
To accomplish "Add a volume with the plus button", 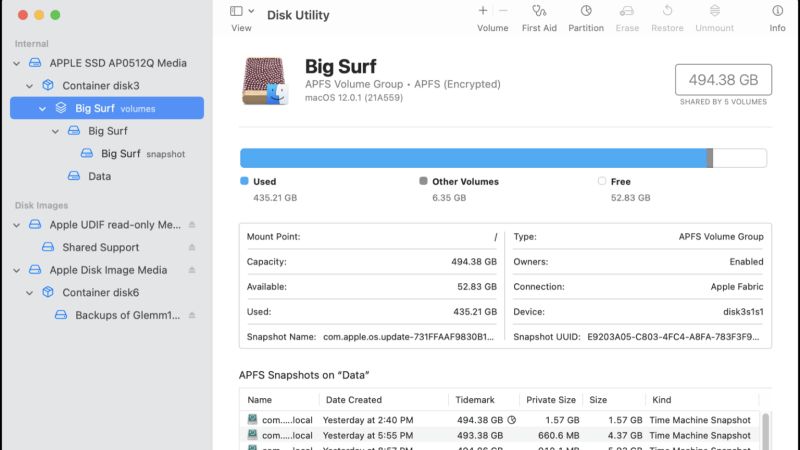I will coord(483,10).
